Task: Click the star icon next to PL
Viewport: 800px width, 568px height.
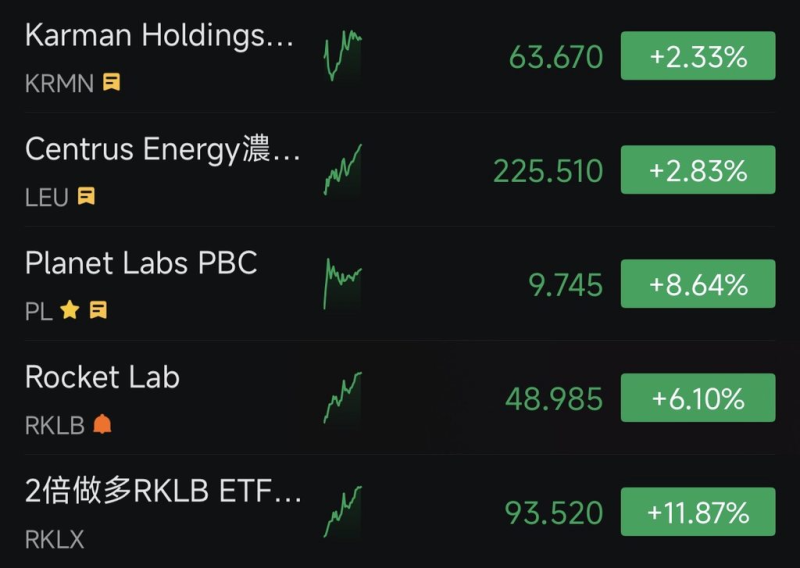Action: click(x=69, y=311)
